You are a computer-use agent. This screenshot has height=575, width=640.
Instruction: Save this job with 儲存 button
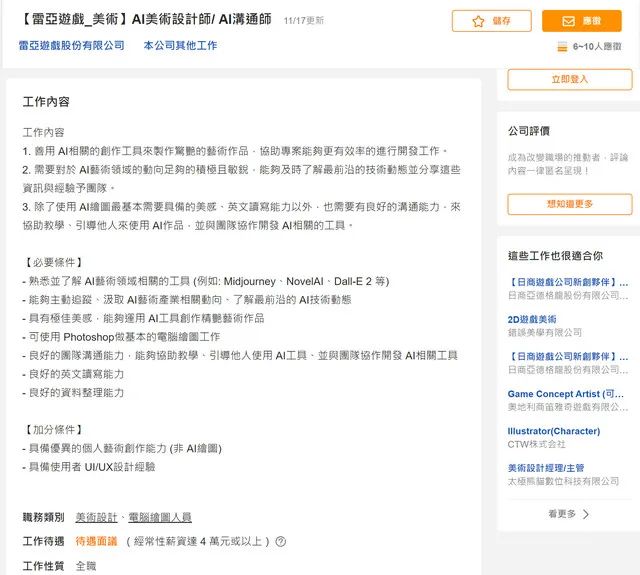(491, 21)
